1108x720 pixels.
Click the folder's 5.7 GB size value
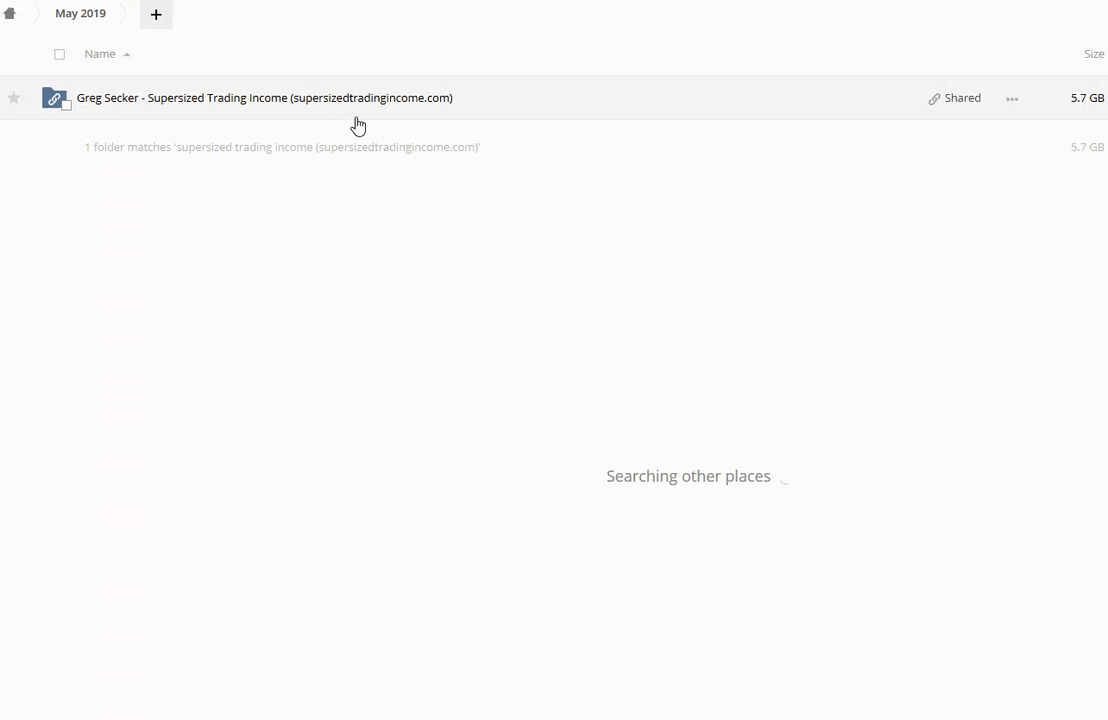point(1087,98)
